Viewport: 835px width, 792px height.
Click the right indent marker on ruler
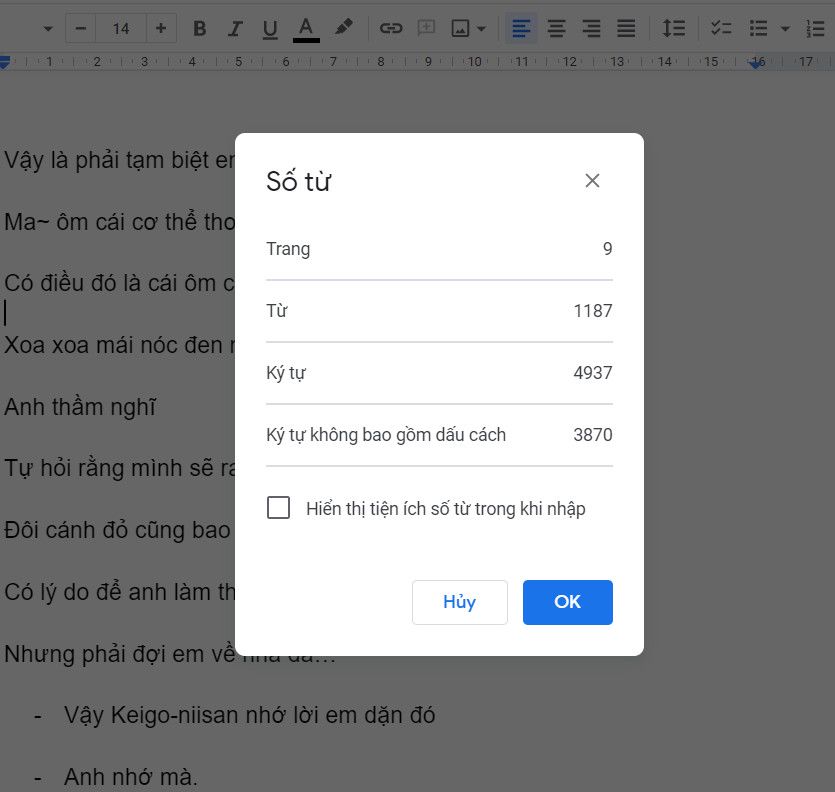[755, 64]
